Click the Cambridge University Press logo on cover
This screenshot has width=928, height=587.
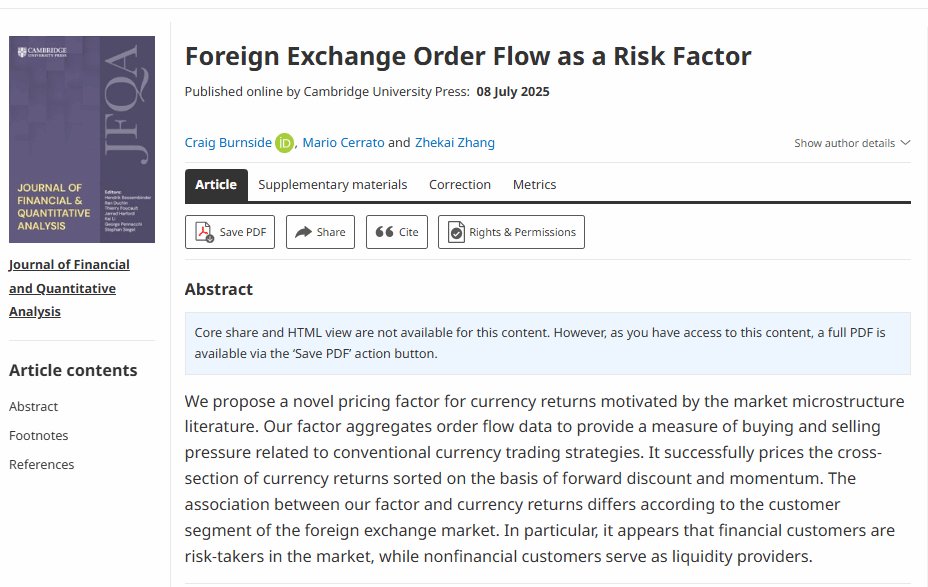[41, 51]
